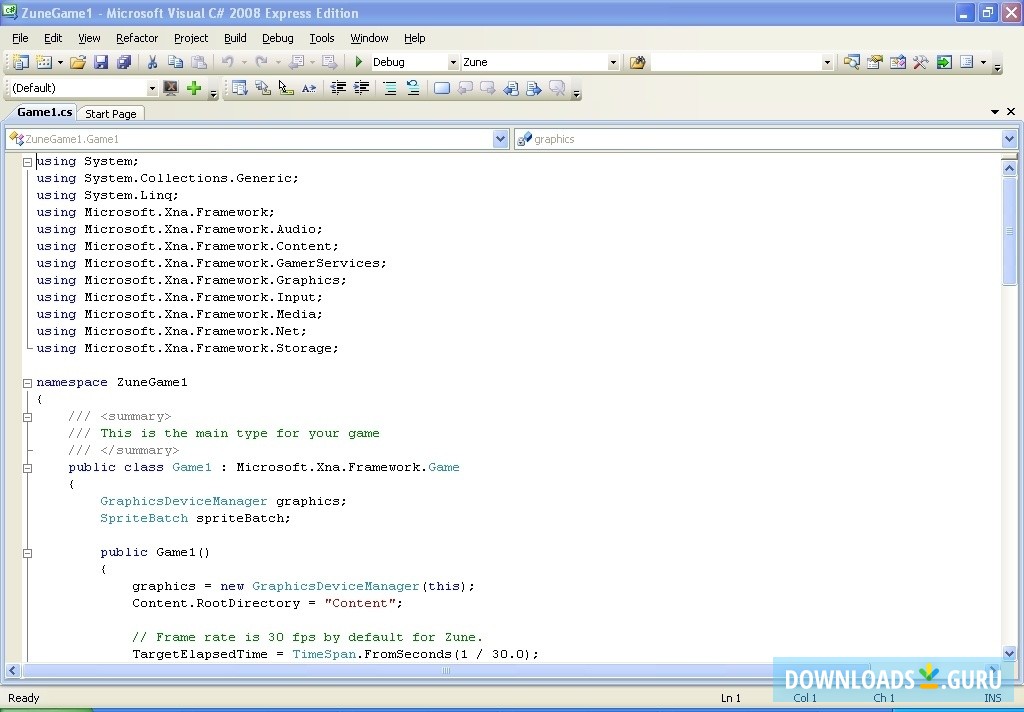Toggle a bookmark on the current line

(x=441, y=88)
